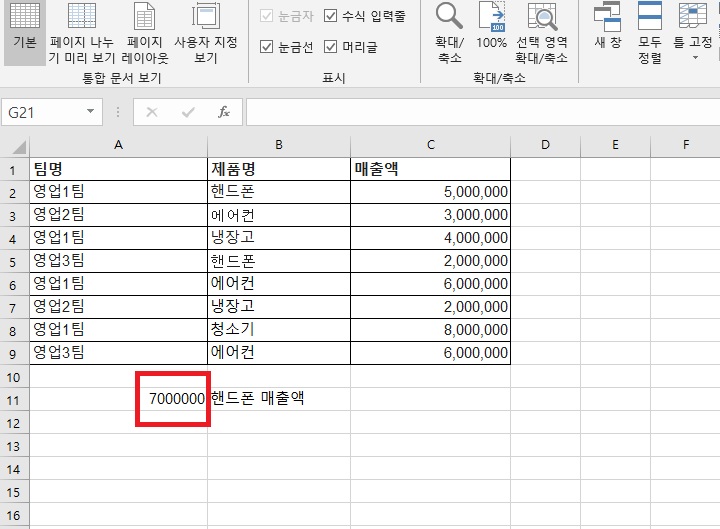Select 영업2팀 cell in row 3

pyautogui.click(x=118, y=215)
